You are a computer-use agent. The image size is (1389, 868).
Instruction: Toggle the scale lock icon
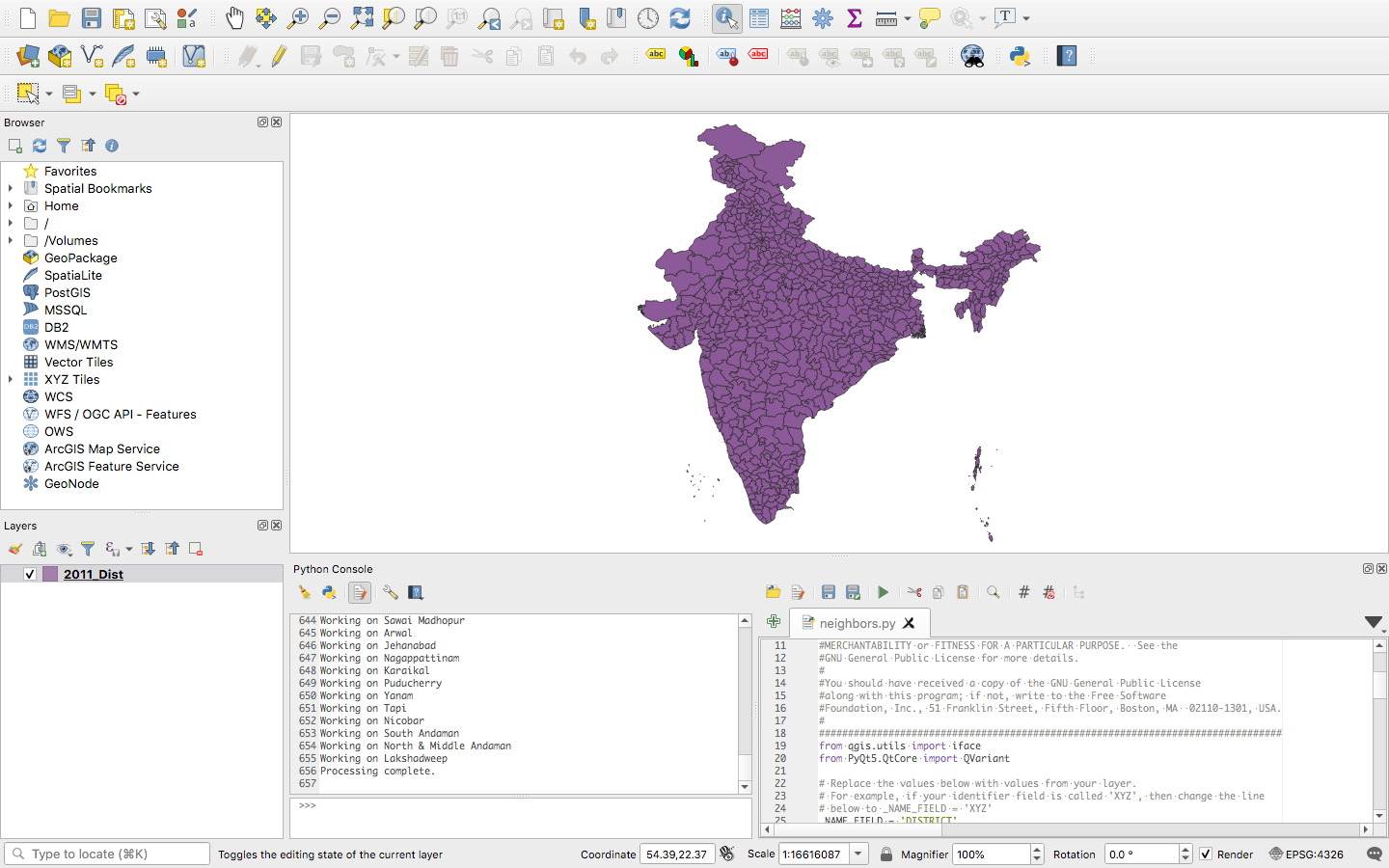(885, 854)
